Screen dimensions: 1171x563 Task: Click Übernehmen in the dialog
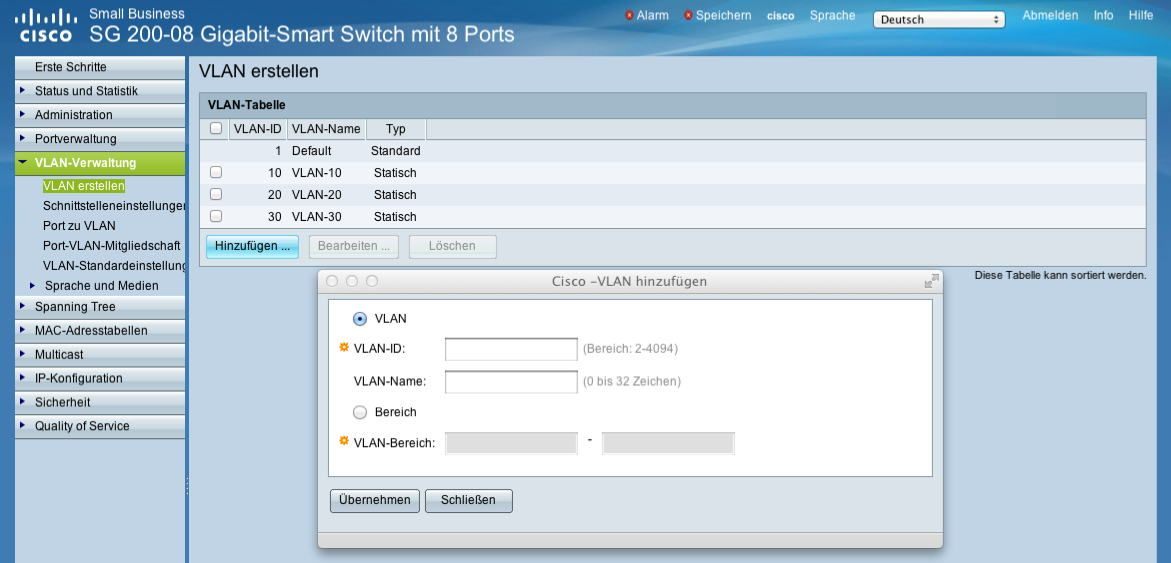pos(375,500)
